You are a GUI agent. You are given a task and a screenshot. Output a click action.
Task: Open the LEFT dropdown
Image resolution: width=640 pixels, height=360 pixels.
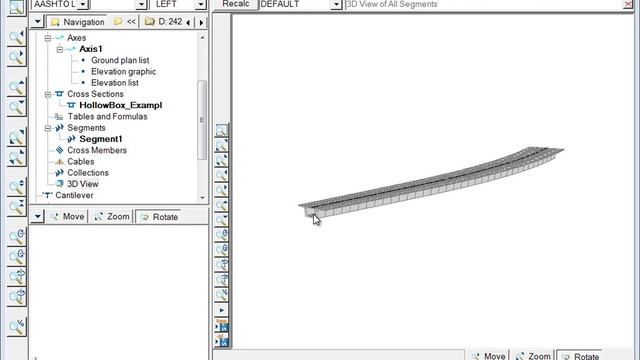[x=200, y=4]
